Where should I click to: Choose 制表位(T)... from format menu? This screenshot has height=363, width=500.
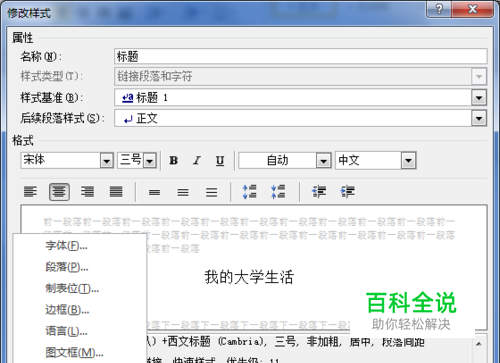pos(72,288)
